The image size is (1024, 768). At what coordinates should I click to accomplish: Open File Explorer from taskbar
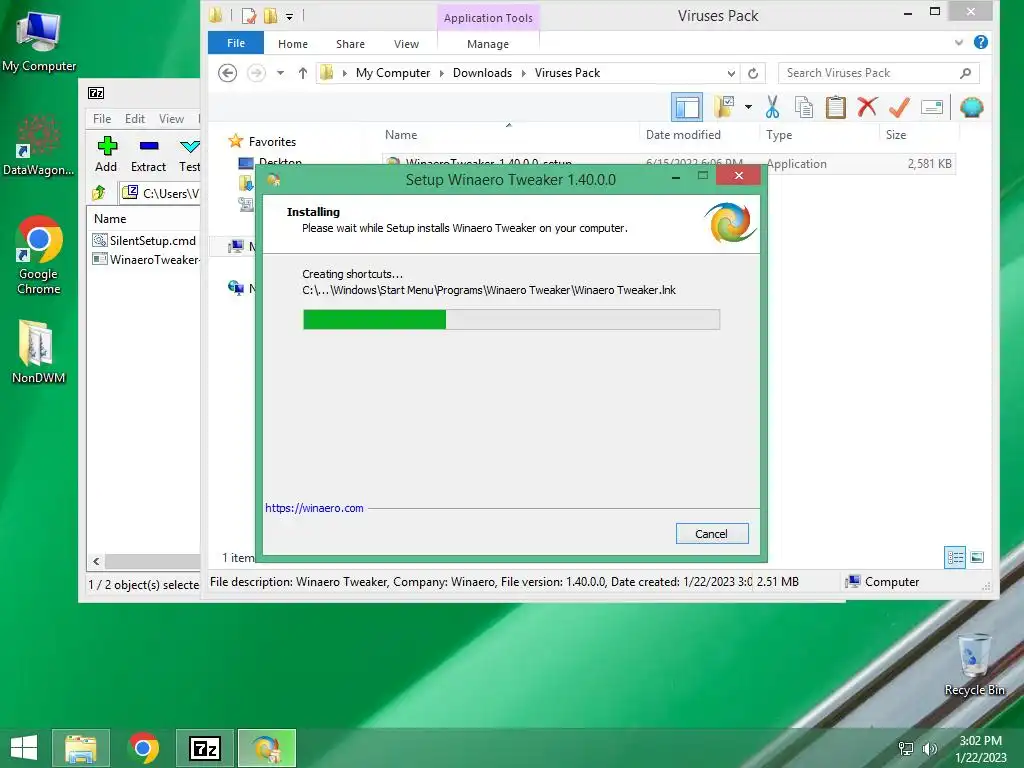click(81, 748)
